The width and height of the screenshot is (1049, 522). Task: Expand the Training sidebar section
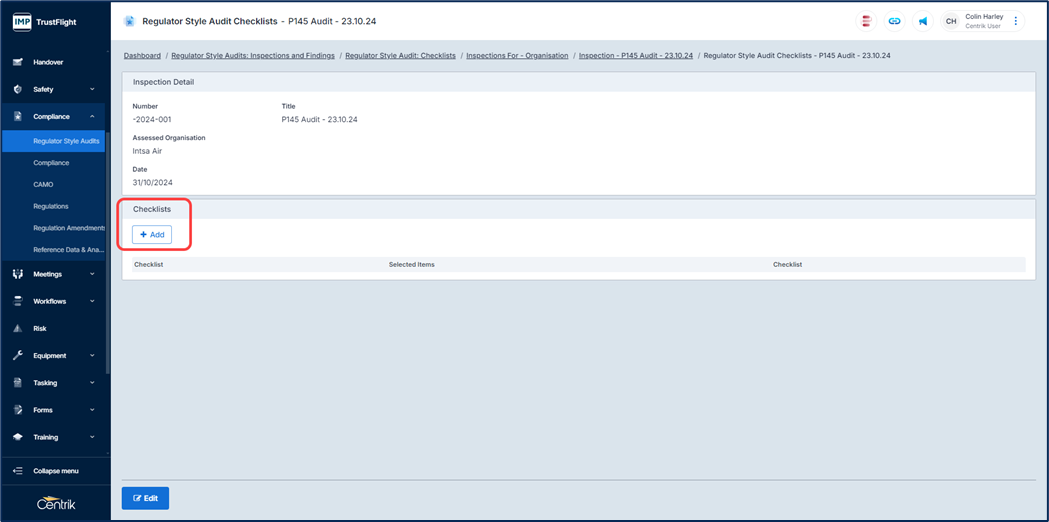(92, 437)
